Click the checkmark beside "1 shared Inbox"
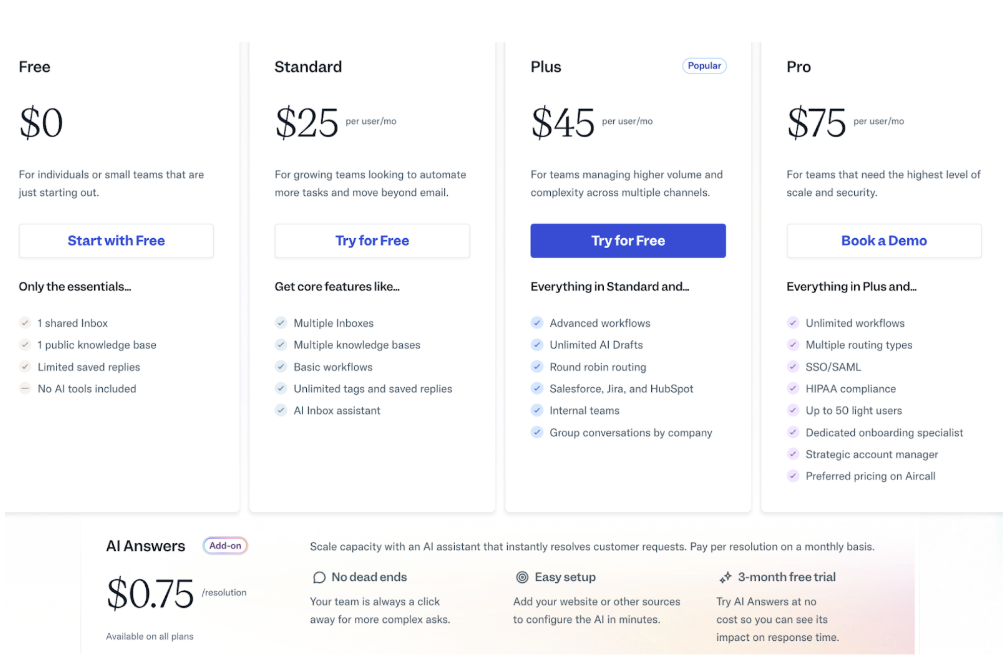 pos(25,323)
